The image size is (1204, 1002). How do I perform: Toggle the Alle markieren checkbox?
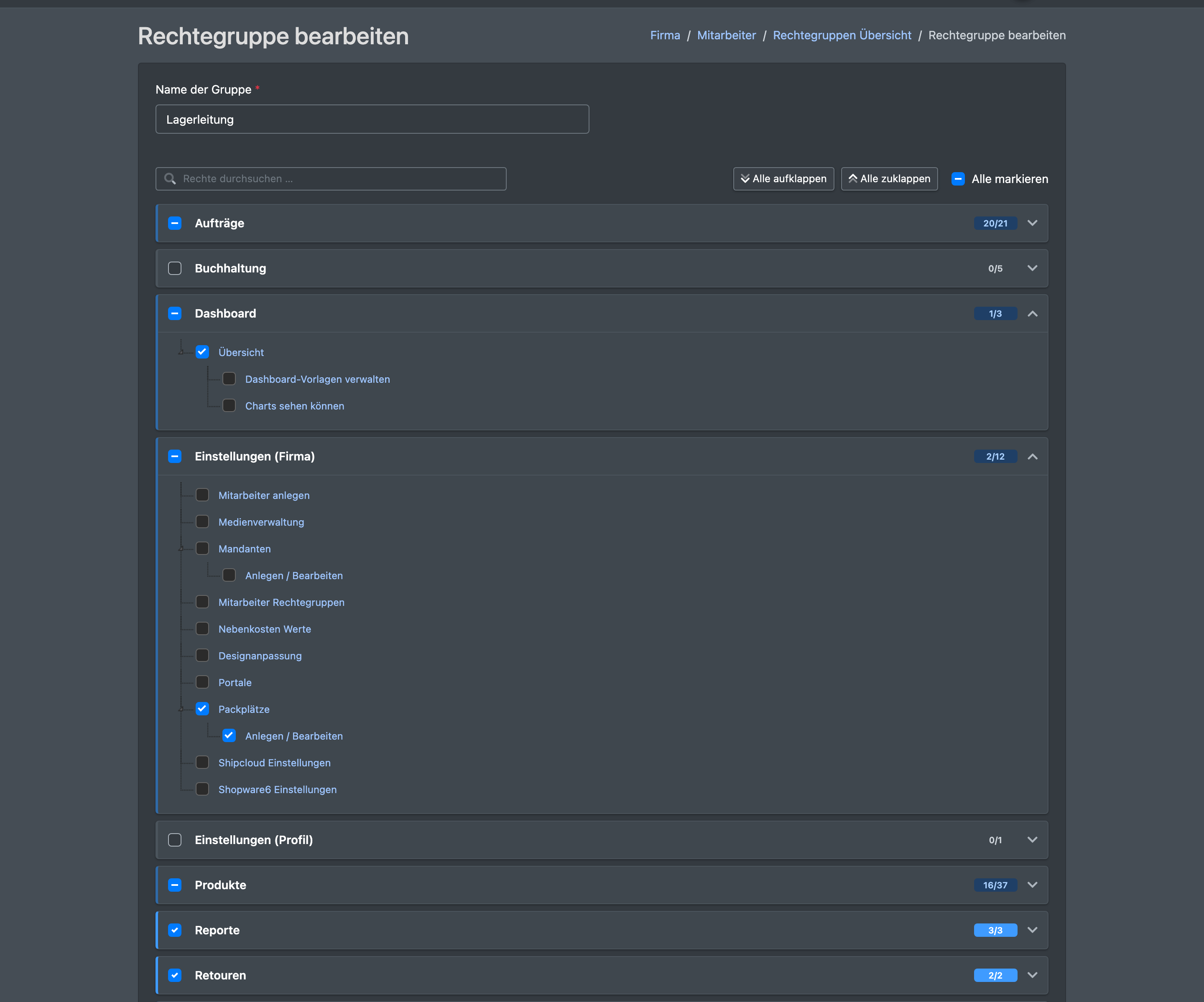coord(957,179)
